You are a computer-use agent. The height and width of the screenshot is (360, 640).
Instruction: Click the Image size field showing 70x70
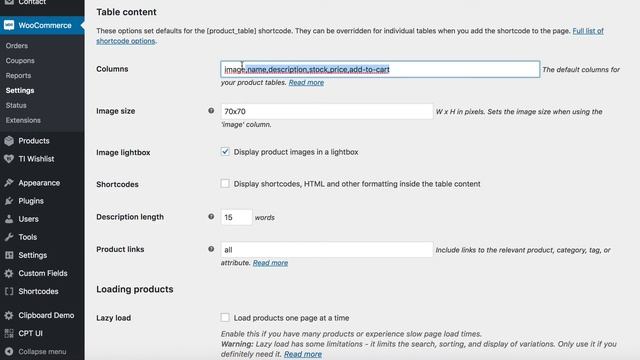point(327,111)
